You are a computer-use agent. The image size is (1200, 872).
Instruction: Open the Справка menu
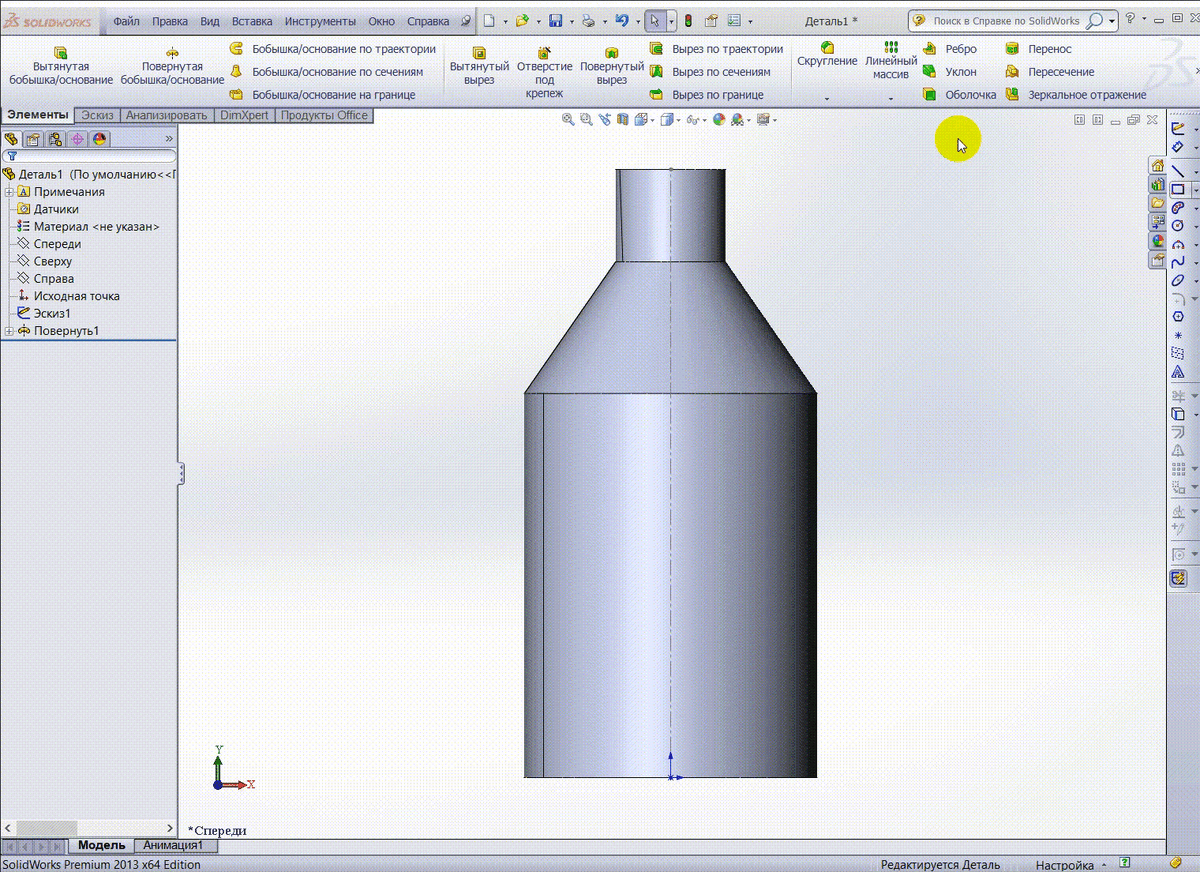428,21
